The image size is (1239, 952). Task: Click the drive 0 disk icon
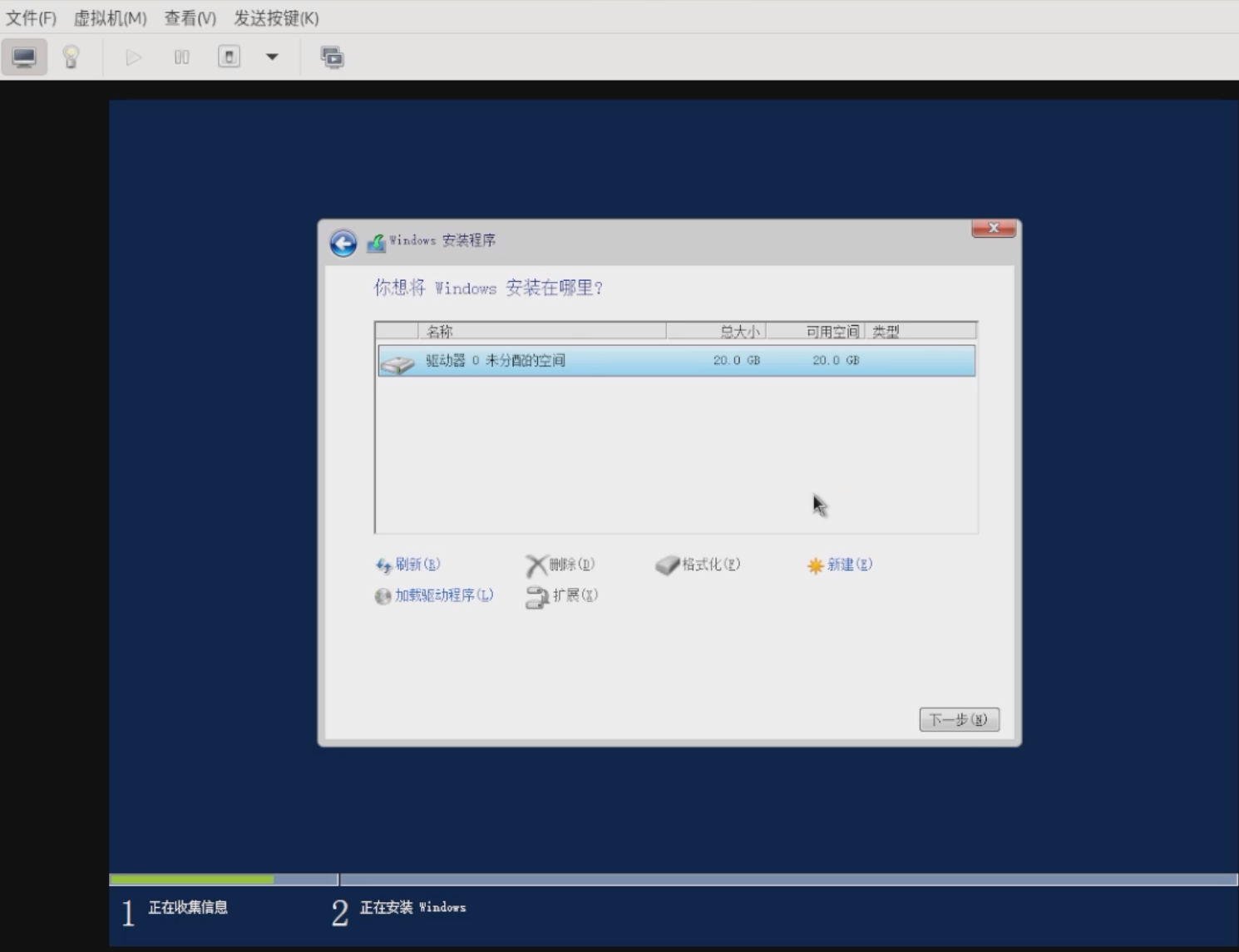click(x=397, y=363)
